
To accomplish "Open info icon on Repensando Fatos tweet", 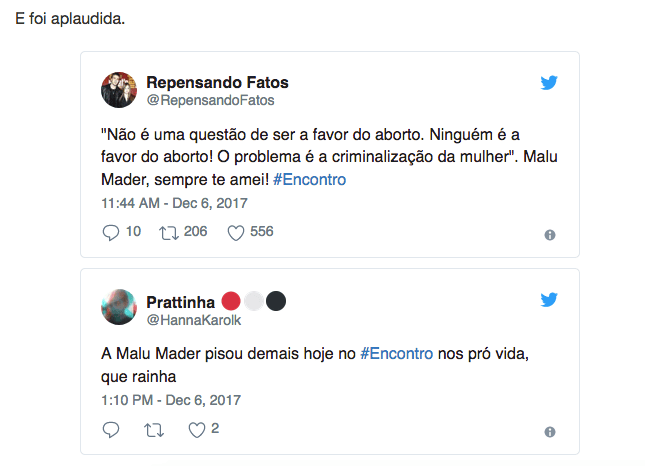I will (549, 234).
